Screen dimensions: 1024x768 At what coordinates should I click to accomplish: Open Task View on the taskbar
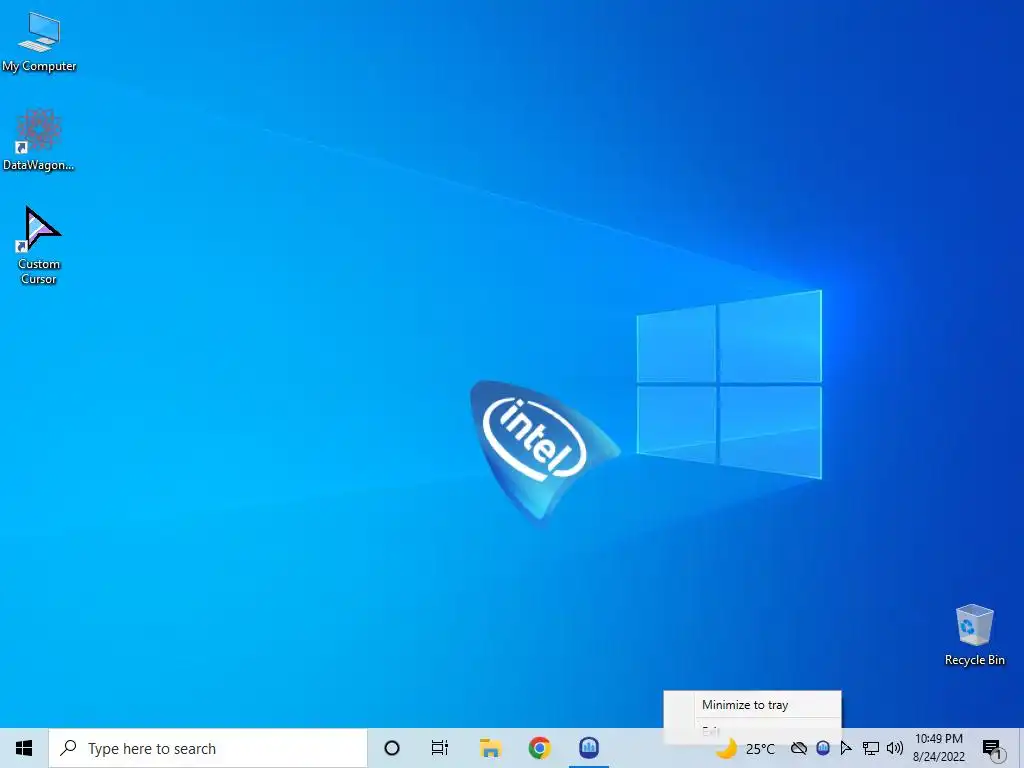[x=440, y=748]
